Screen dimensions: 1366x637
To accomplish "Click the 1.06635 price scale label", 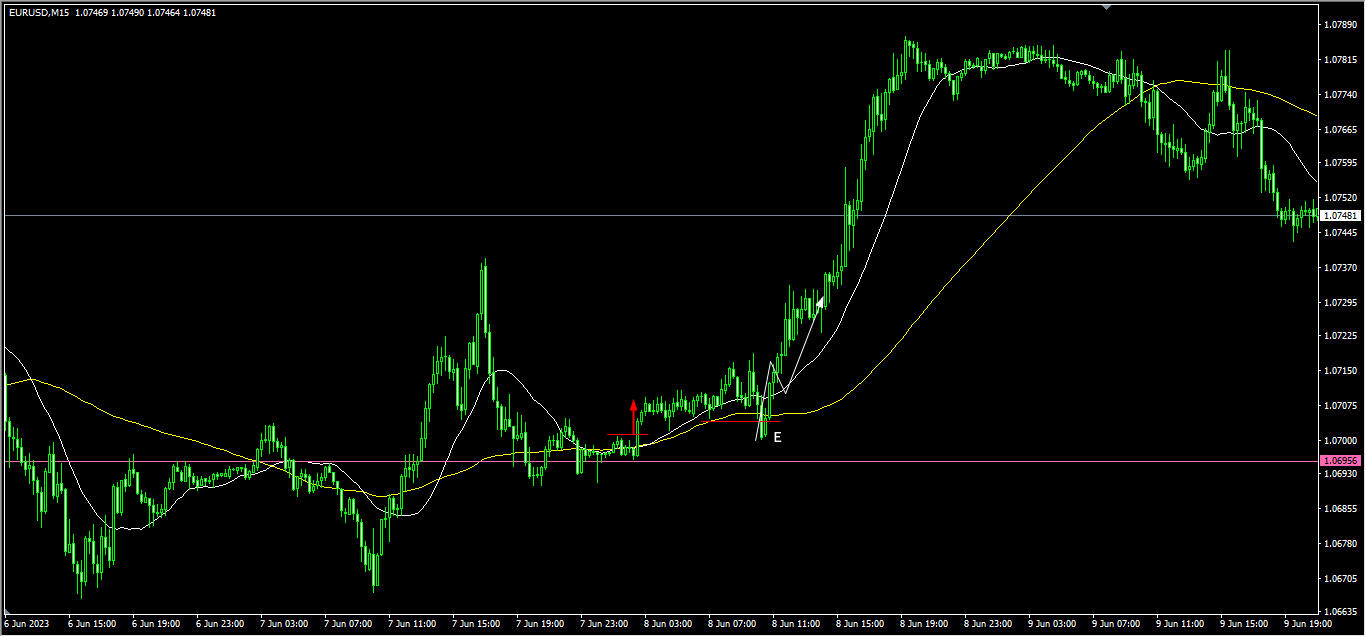I will [1340, 611].
